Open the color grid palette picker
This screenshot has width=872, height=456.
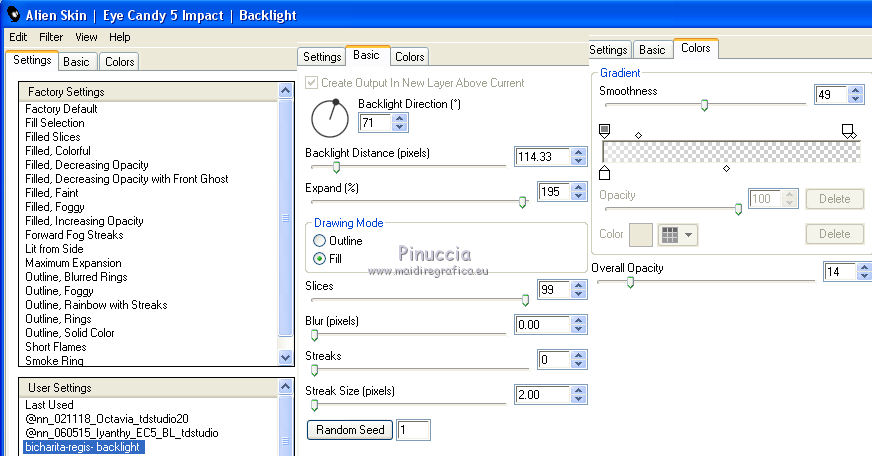point(677,235)
